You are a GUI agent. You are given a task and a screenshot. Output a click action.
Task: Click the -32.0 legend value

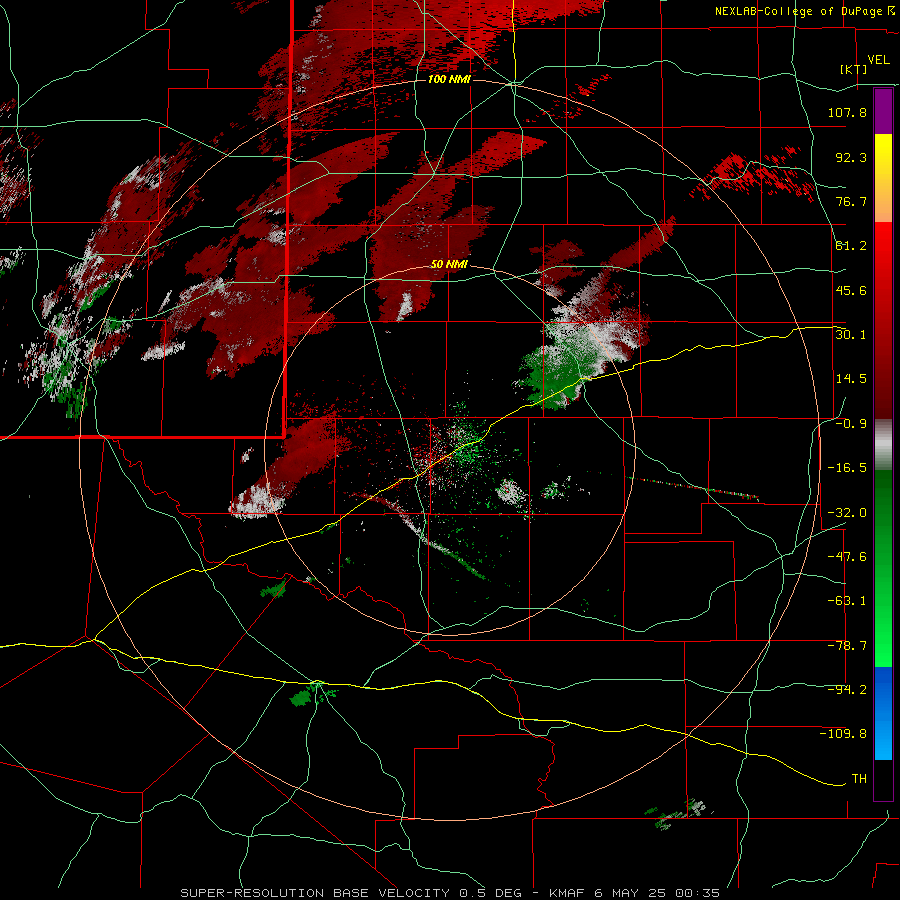tap(847, 513)
